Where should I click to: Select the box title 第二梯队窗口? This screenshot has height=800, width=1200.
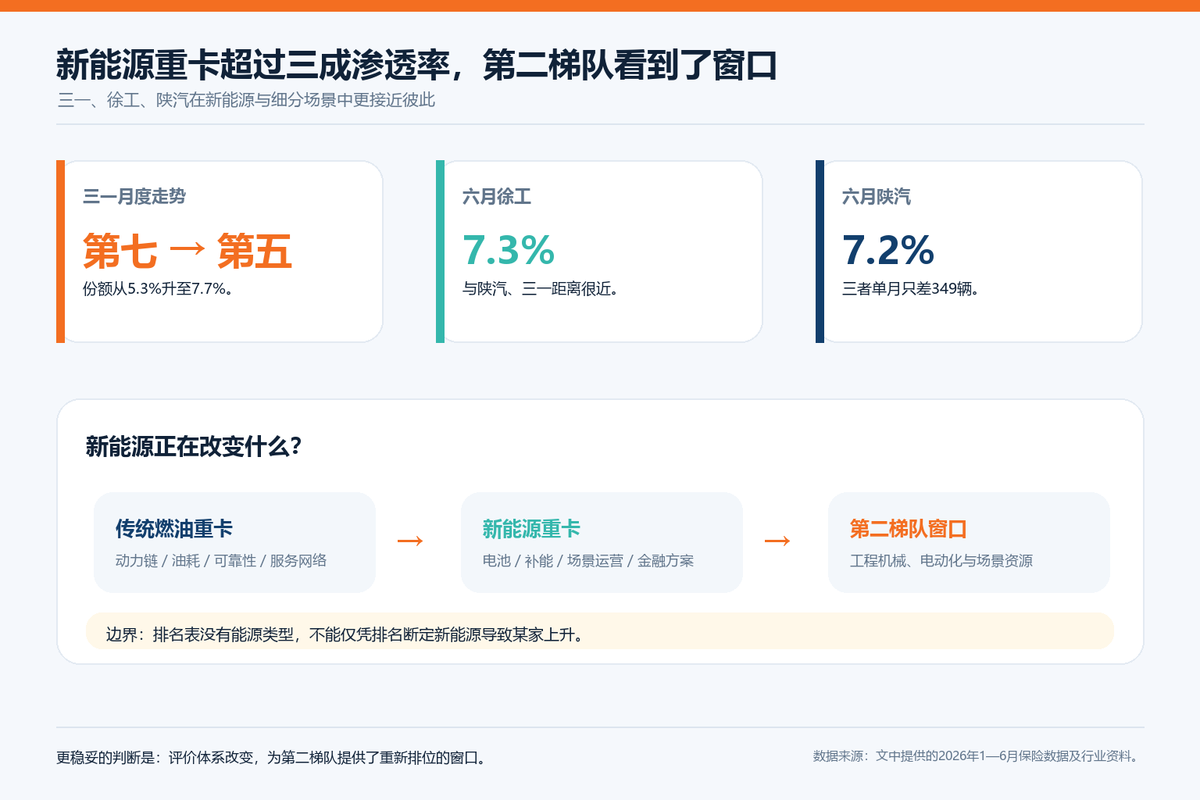909,528
